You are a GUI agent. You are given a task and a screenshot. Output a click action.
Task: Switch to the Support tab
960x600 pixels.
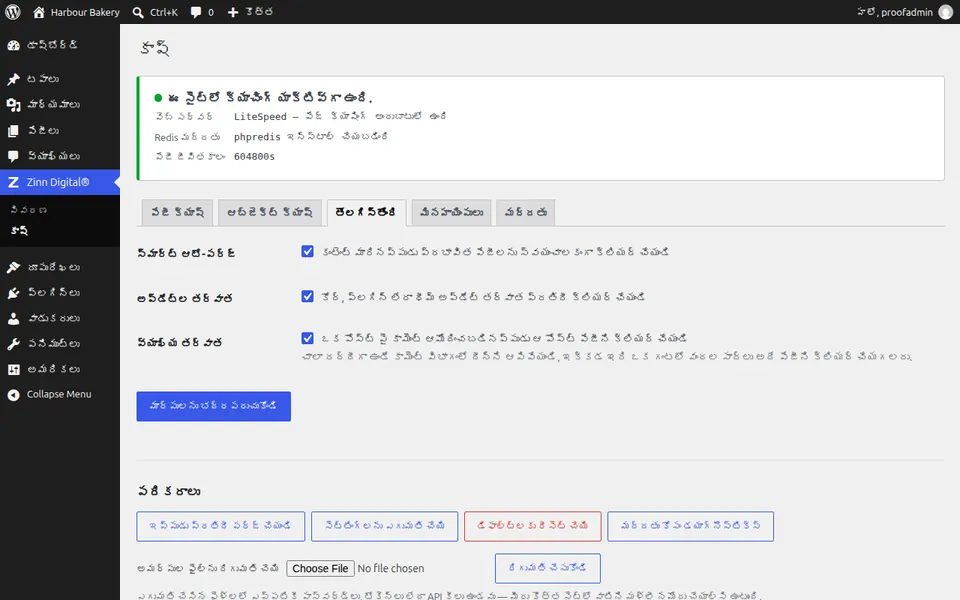pyautogui.click(x=525, y=212)
